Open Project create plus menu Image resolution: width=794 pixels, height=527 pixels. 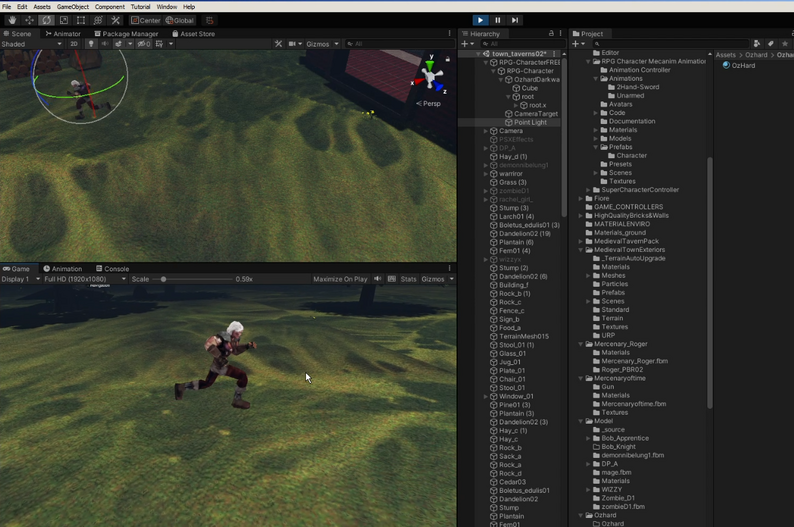point(578,44)
